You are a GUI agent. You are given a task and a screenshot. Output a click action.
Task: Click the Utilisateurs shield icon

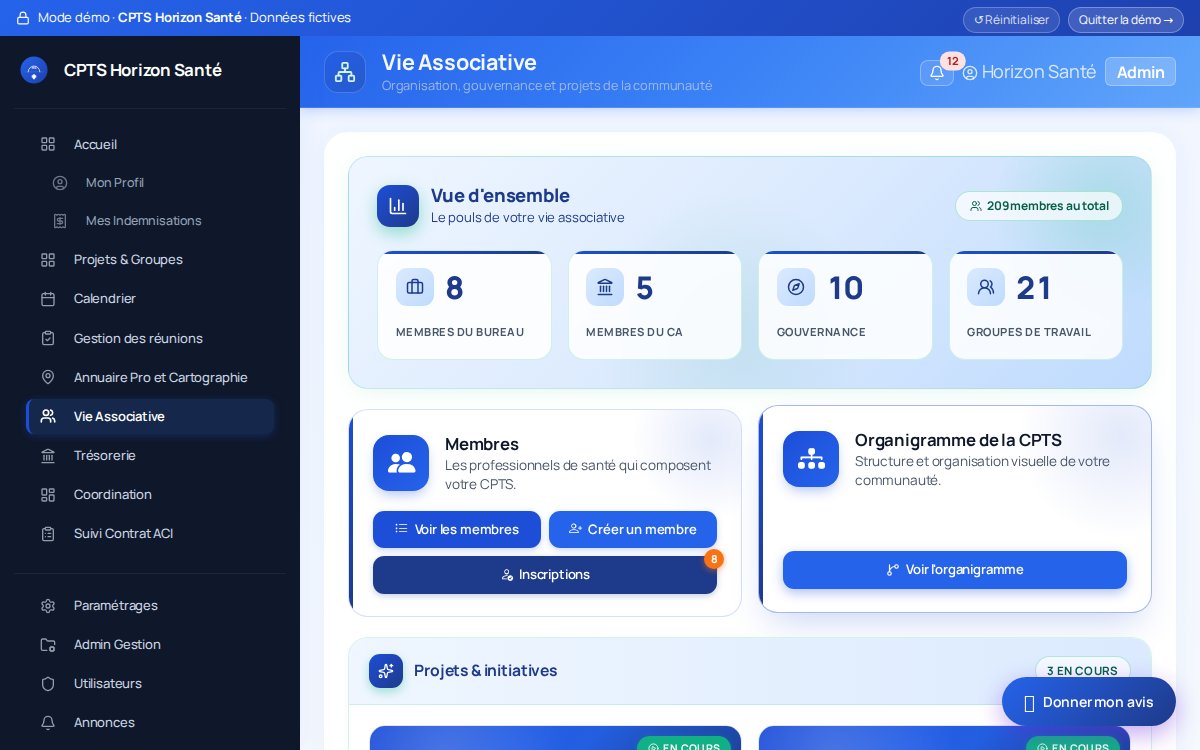pyautogui.click(x=48, y=684)
